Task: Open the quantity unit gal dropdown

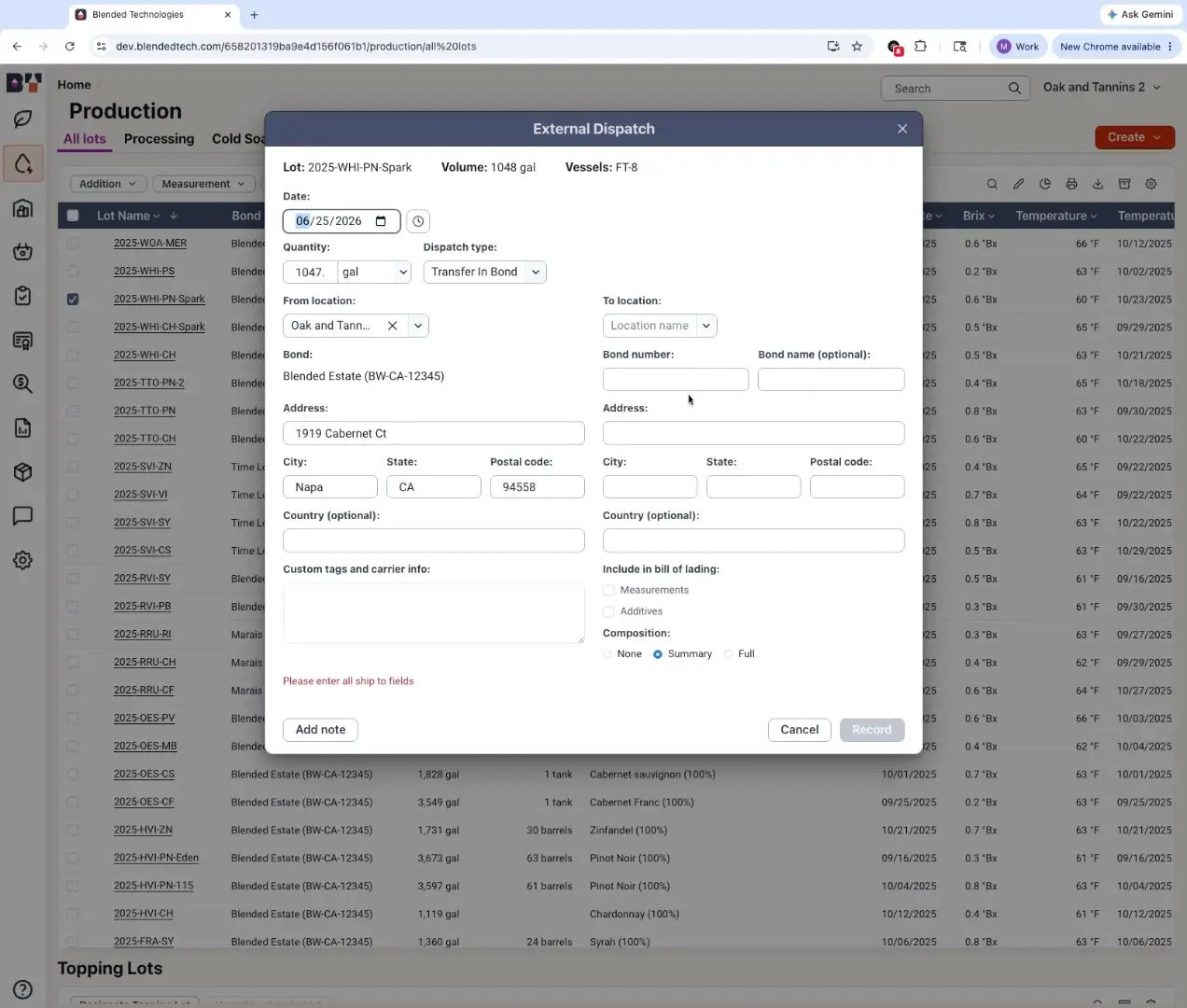Action: [374, 273]
